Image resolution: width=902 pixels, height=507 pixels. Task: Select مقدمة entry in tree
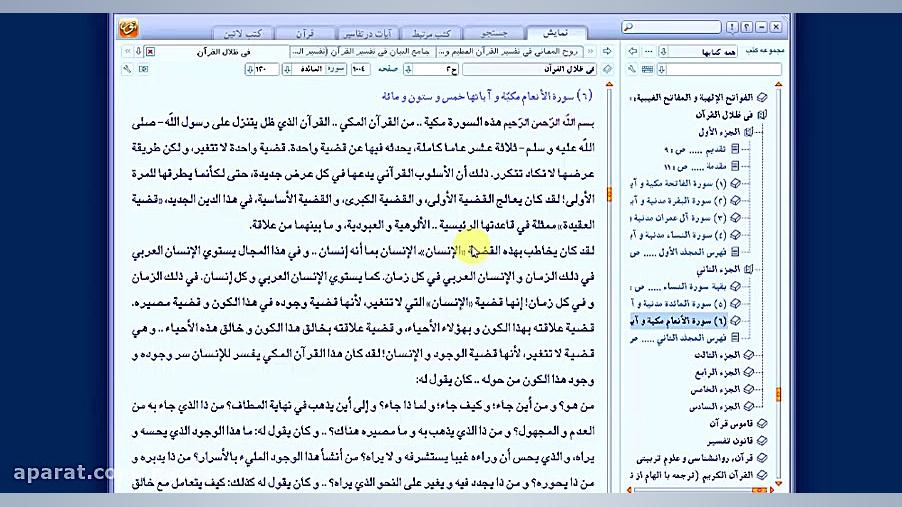coord(694,166)
